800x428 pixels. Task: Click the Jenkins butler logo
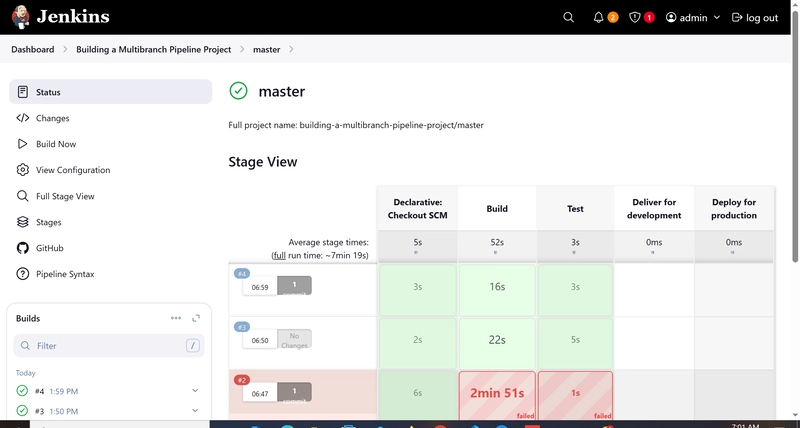coord(21,17)
